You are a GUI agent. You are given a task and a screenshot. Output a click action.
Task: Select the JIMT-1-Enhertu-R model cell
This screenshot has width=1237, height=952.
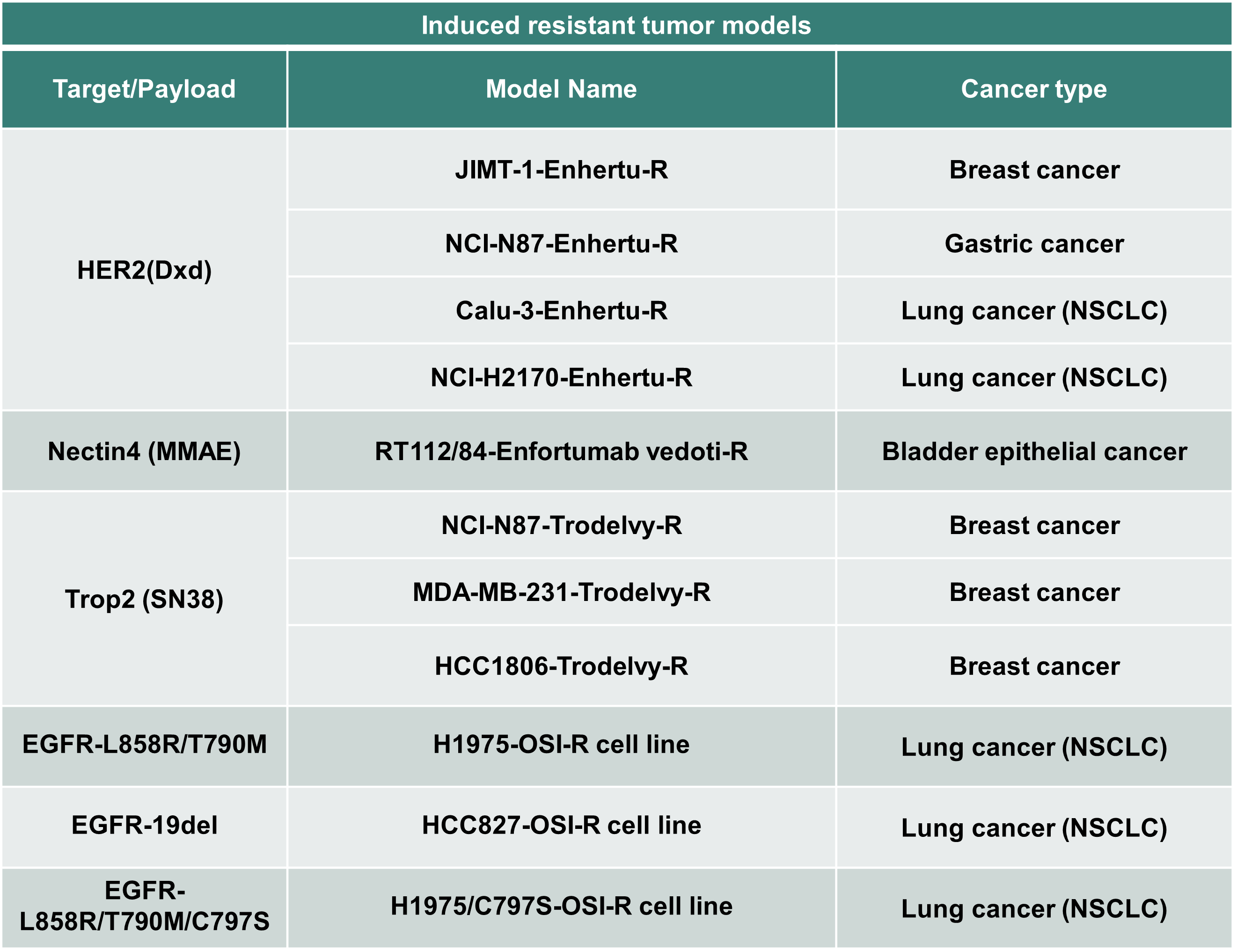(561, 170)
